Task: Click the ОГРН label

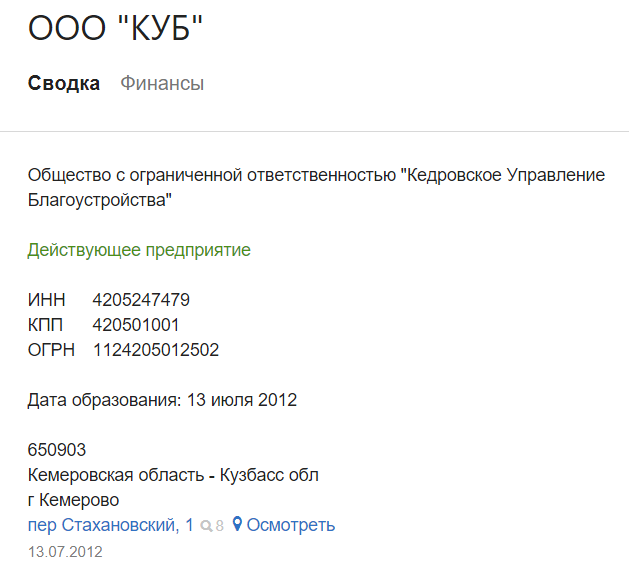Action: [51, 350]
